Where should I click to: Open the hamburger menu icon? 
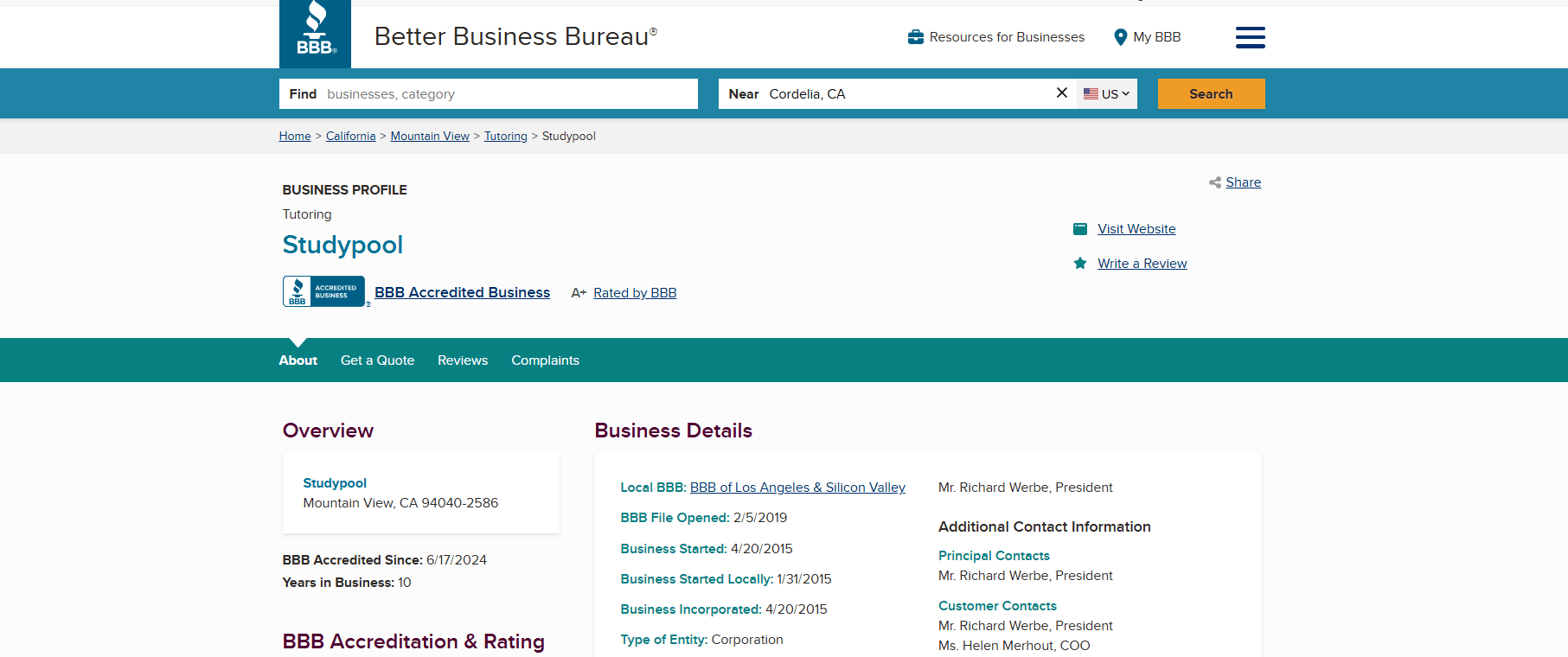pyautogui.click(x=1250, y=37)
